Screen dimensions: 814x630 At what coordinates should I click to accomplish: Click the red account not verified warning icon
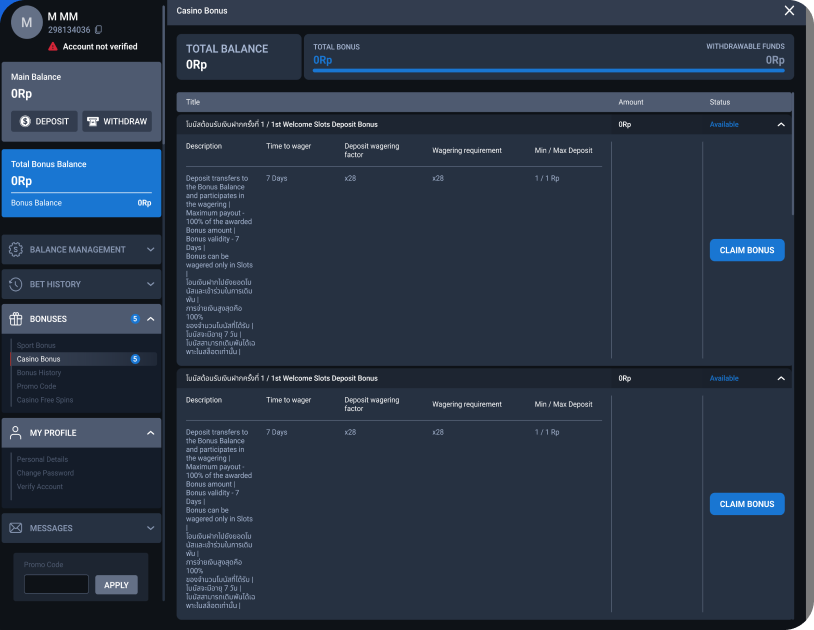(53, 47)
